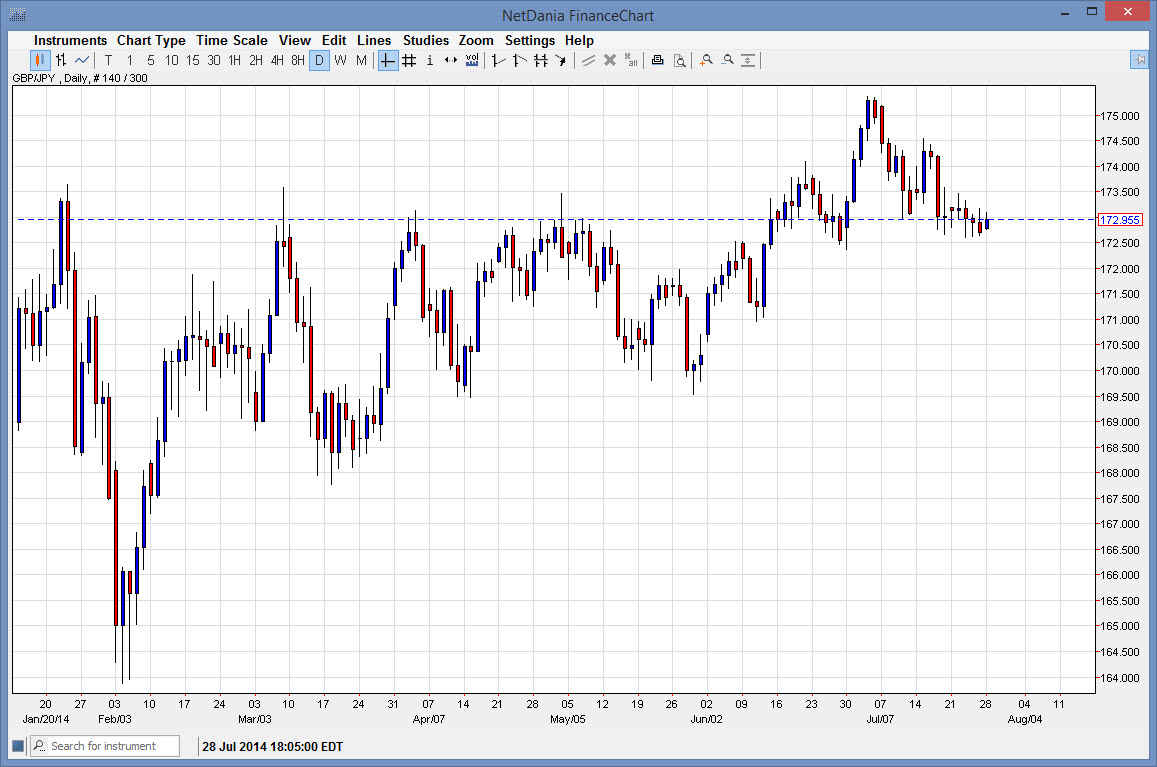Expand the Chart Type menu
1157x767 pixels.
(x=151, y=40)
